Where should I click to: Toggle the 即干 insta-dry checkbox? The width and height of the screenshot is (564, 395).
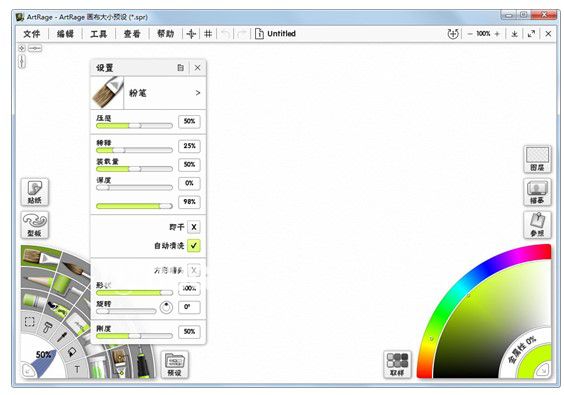pyautogui.click(x=194, y=227)
